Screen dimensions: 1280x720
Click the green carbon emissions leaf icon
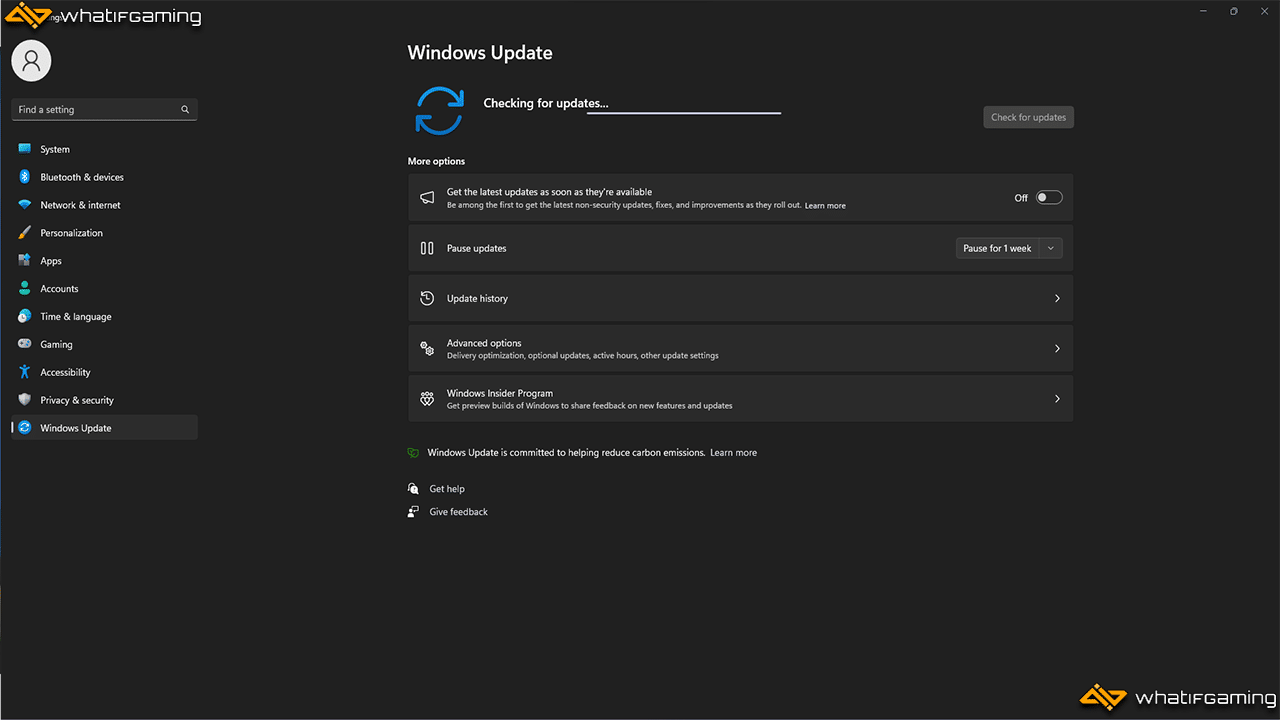click(413, 453)
